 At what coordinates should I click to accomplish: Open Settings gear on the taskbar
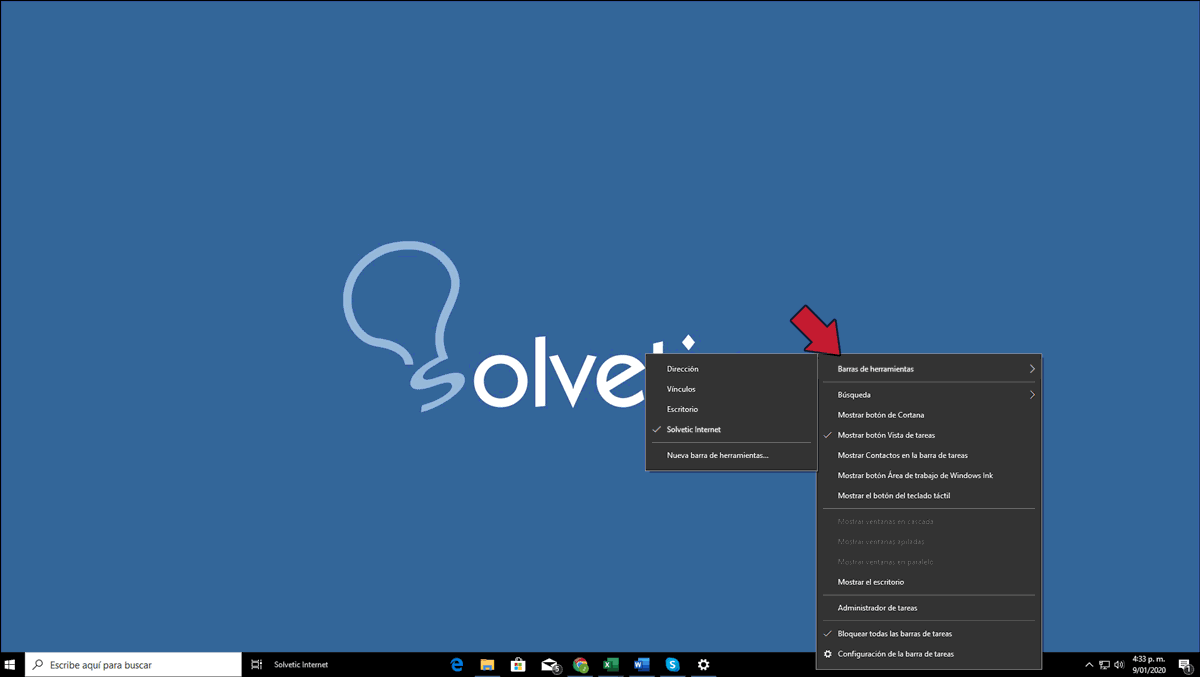704,664
